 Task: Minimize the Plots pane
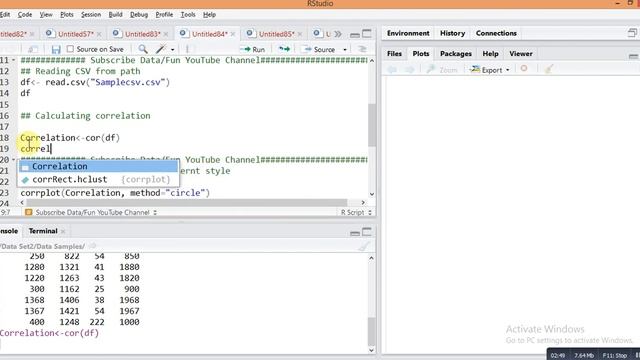(633, 55)
